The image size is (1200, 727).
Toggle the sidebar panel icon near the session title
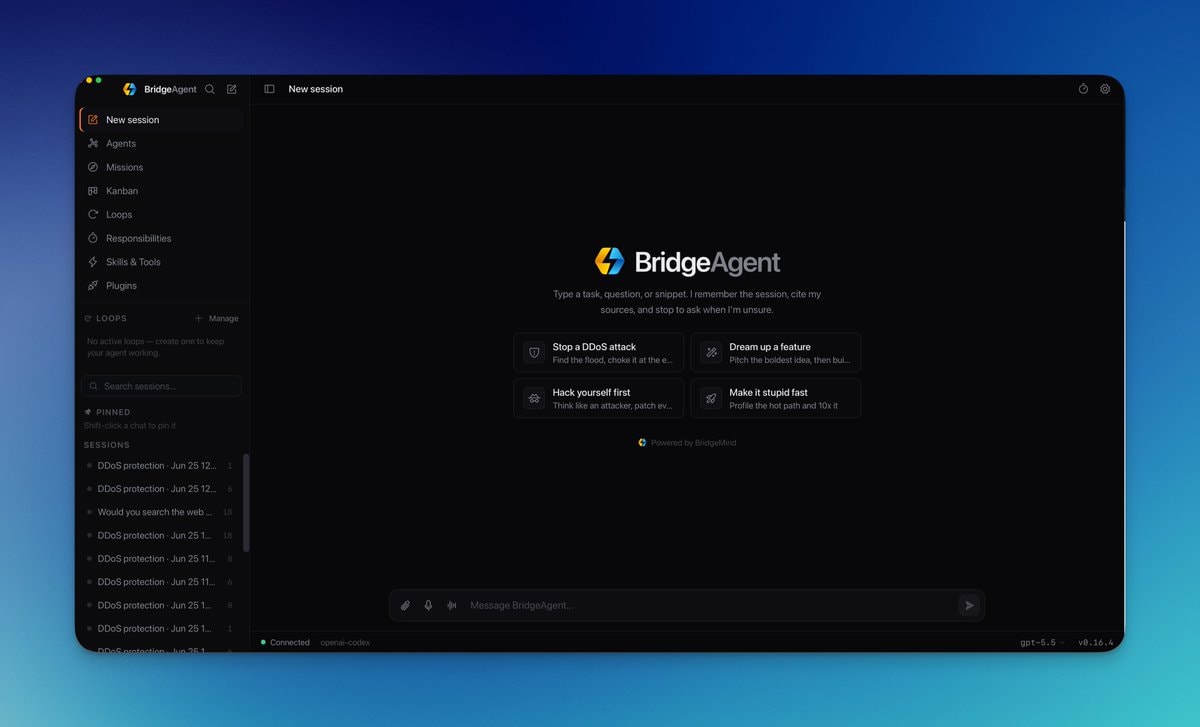point(269,89)
